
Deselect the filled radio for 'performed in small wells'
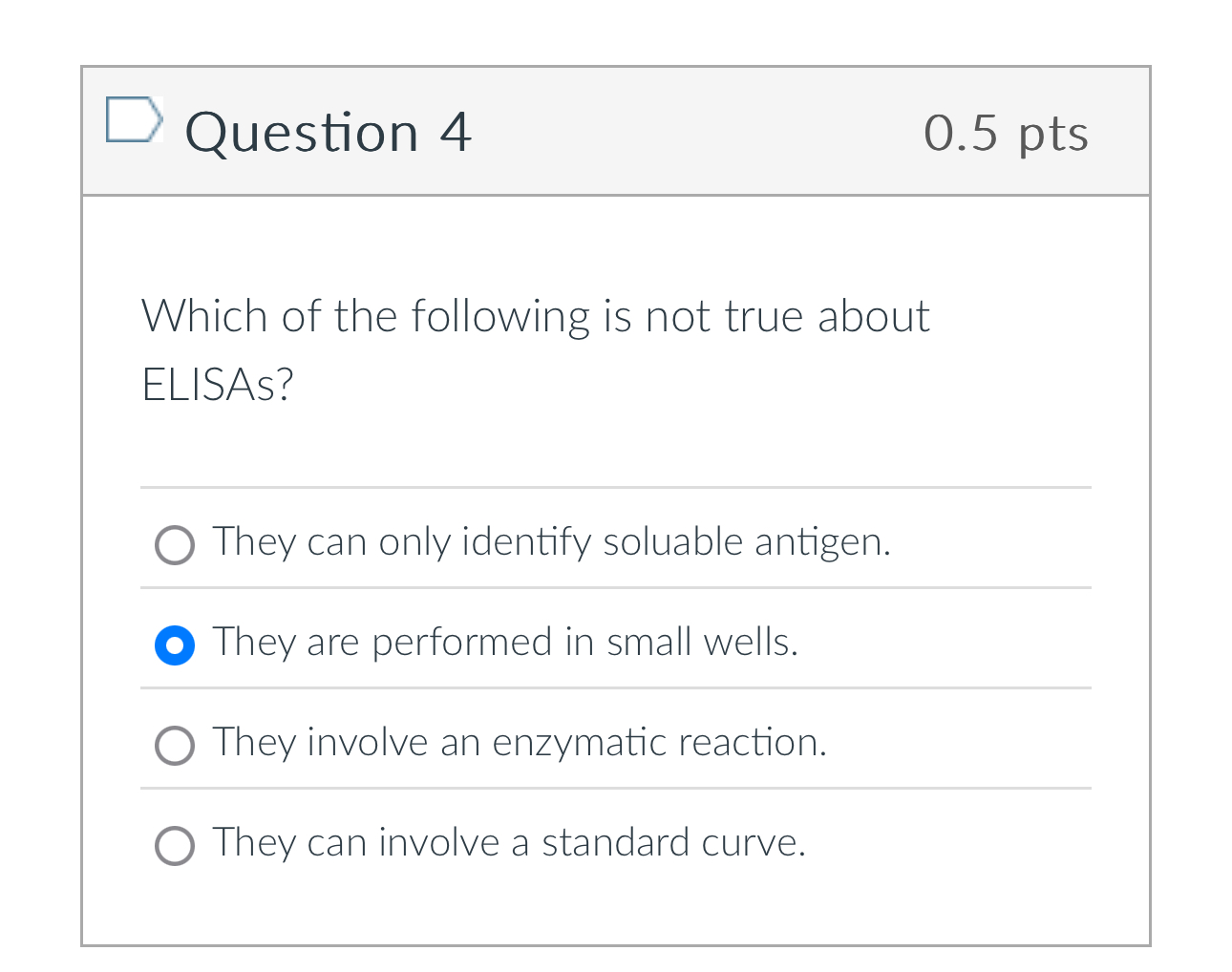pyautogui.click(x=175, y=645)
